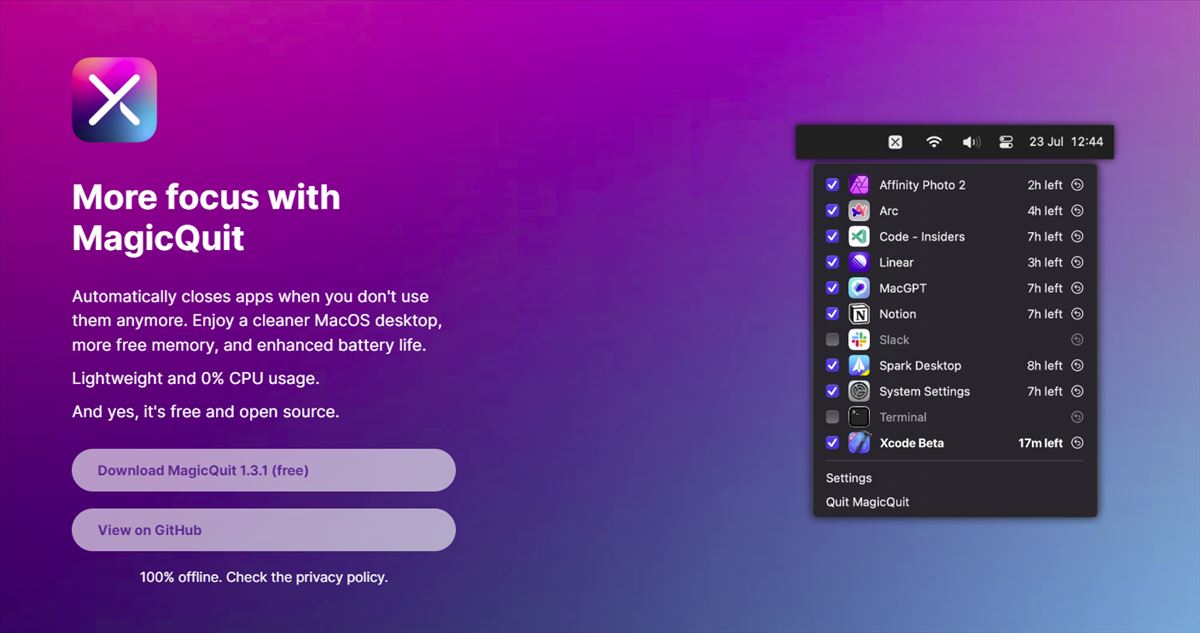Reset timer icon for Notion
The image size is (1200, 633).
[x=1077, y=314]
